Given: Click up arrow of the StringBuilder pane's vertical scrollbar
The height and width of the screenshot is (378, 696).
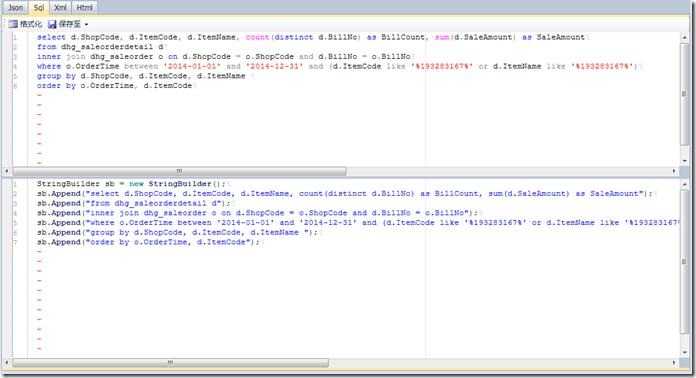Looking at the screenshot, I should pos(684,184).
